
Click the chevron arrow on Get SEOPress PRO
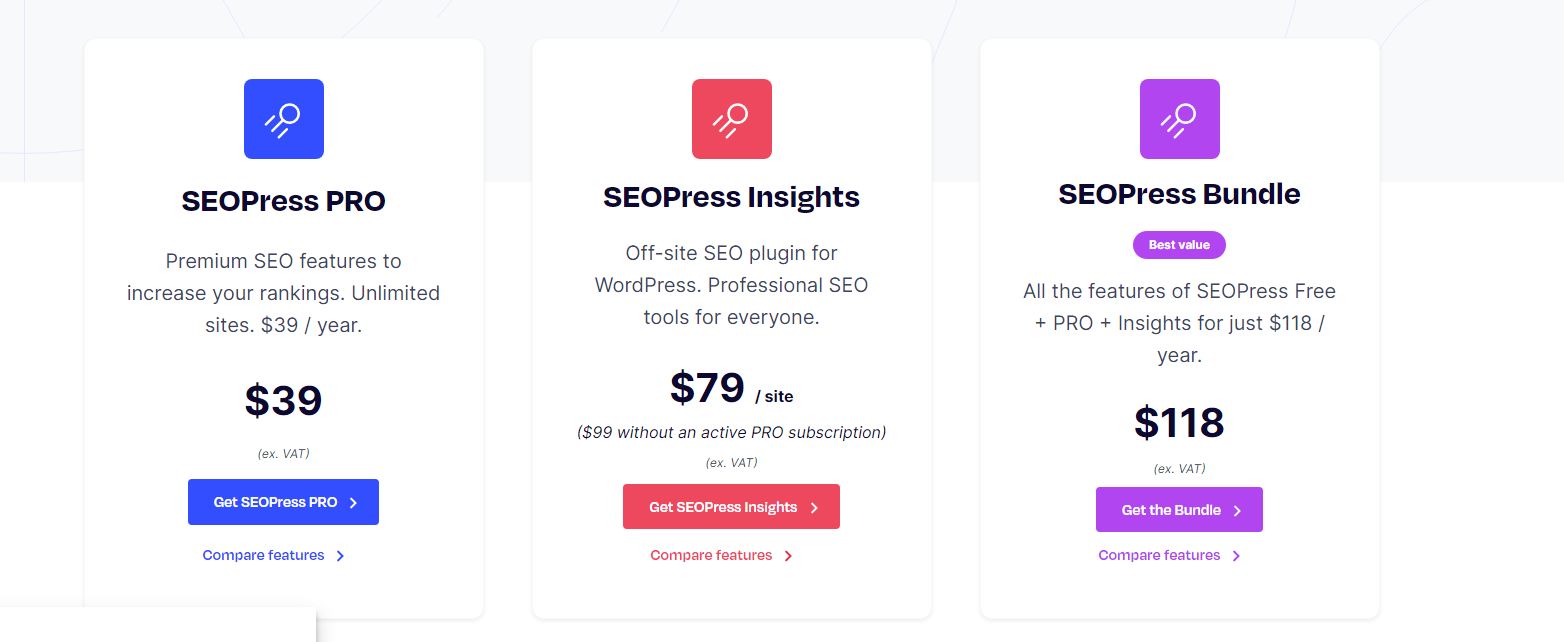click(353, 503)
